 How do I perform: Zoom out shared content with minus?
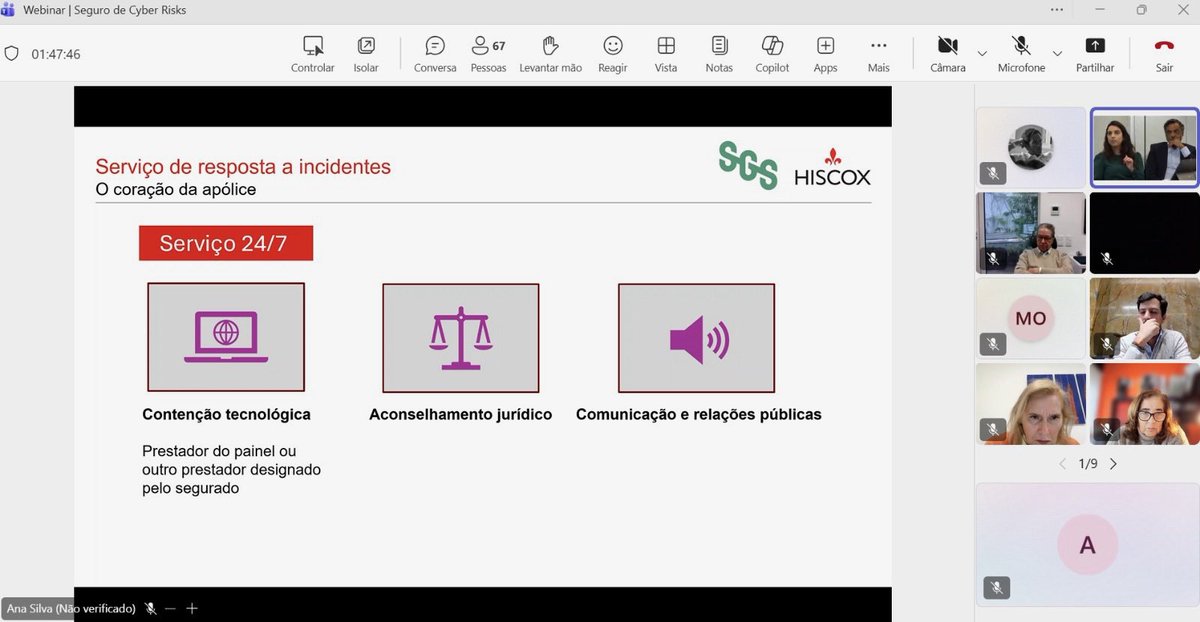click(x=171, y=608)
